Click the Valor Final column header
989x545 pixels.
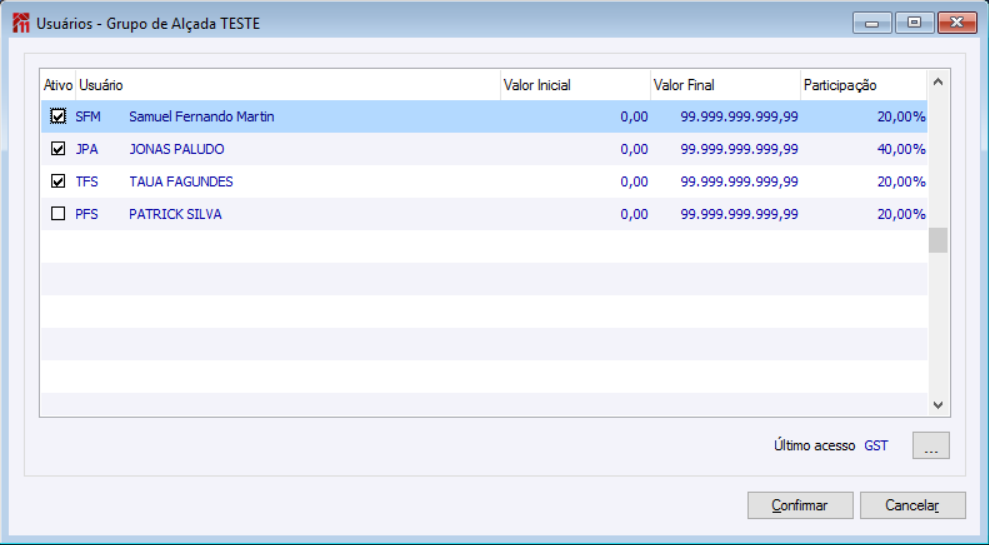tap(726, 85)
